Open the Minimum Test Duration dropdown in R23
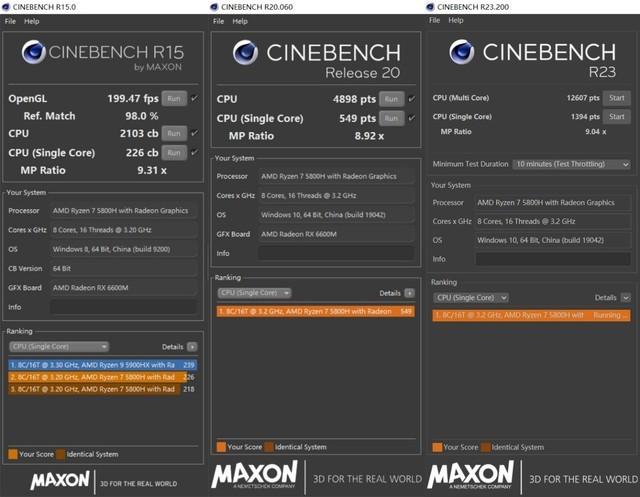The height and width of the screenshot is (497, 640). 571,164
